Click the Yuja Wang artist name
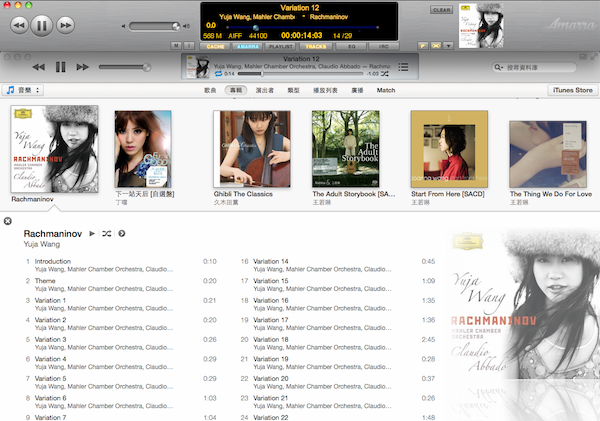The height and width of the screenshot is (421, 600). coord(42,244)
